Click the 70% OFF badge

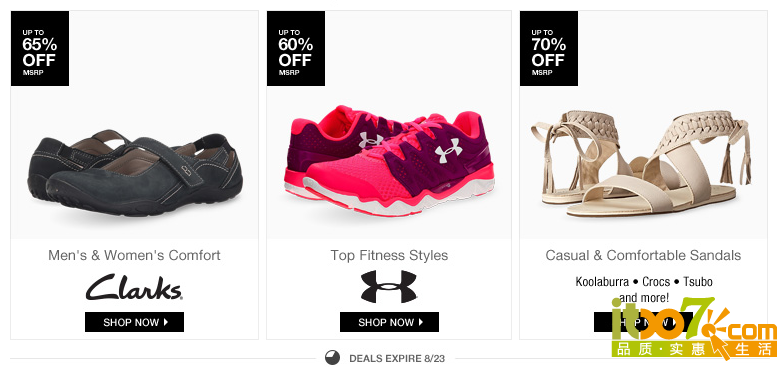pos(549,48)
